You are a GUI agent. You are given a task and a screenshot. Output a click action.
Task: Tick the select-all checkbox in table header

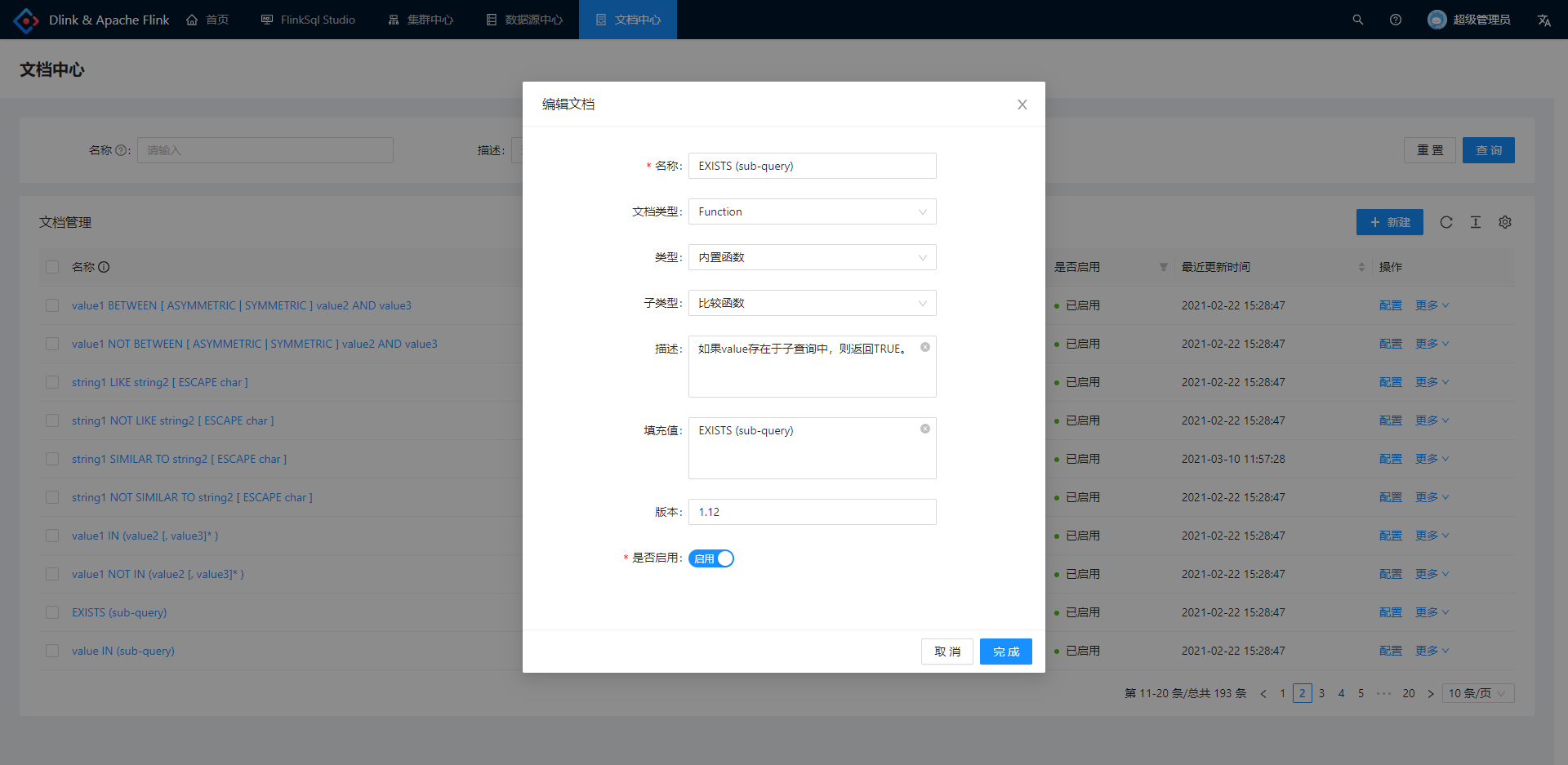tap(52, 267)
